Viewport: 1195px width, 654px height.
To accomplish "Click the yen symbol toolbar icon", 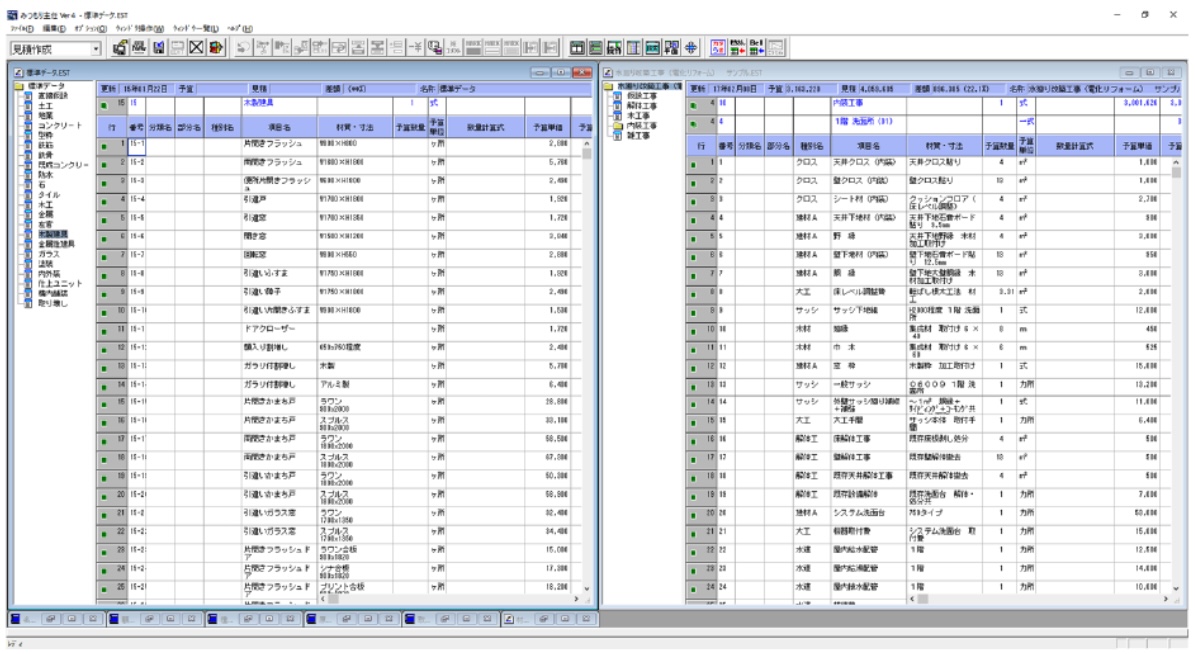I will coord(415,48).
